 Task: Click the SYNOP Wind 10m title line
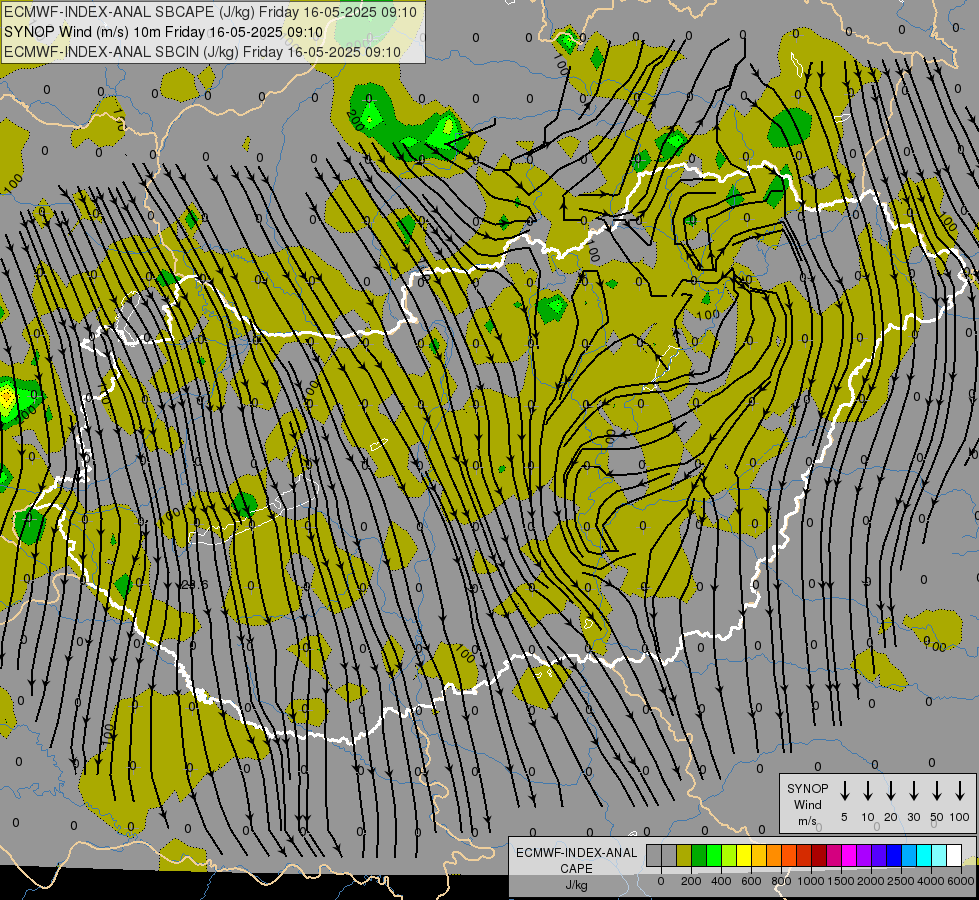164,32
